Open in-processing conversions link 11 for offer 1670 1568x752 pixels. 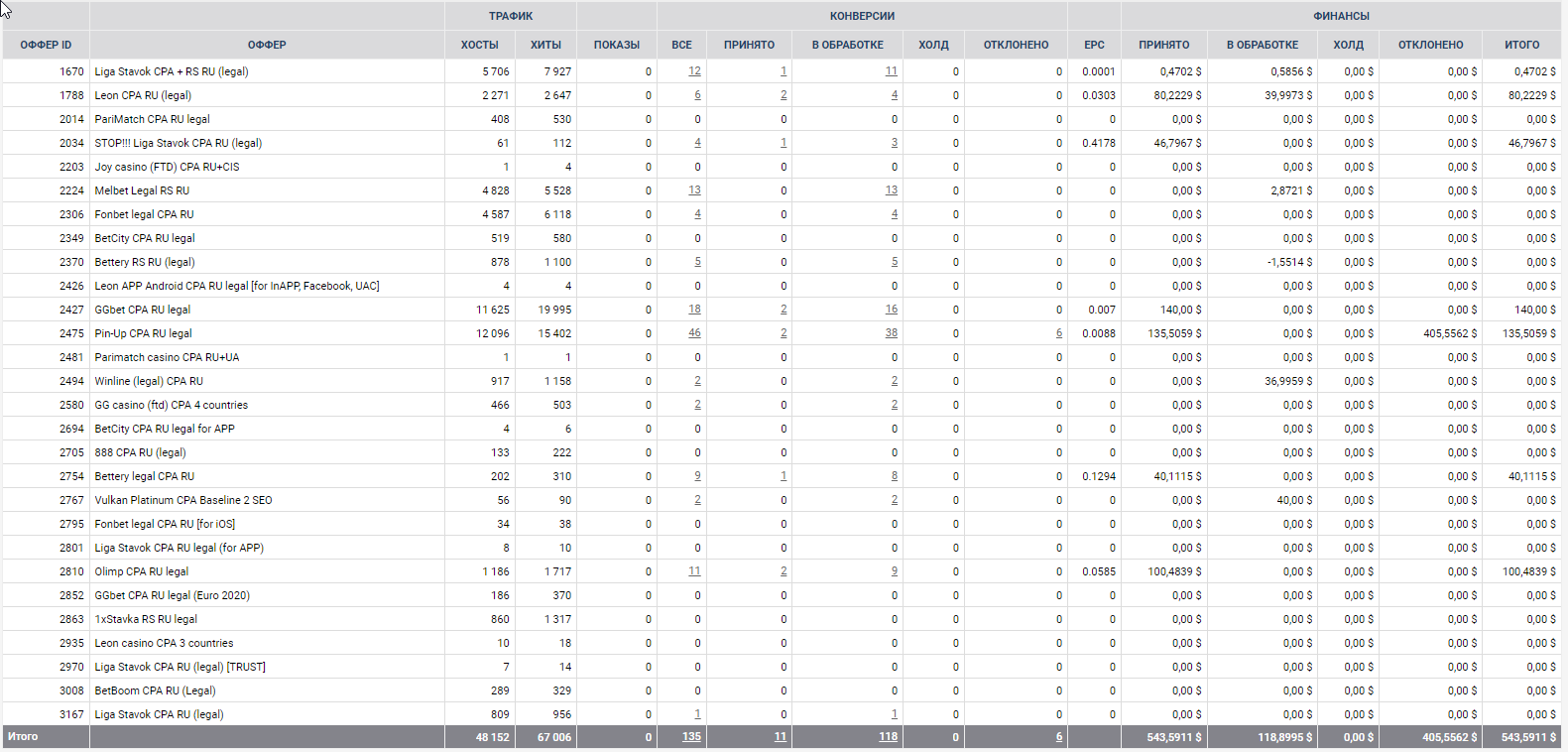(892, 71)
